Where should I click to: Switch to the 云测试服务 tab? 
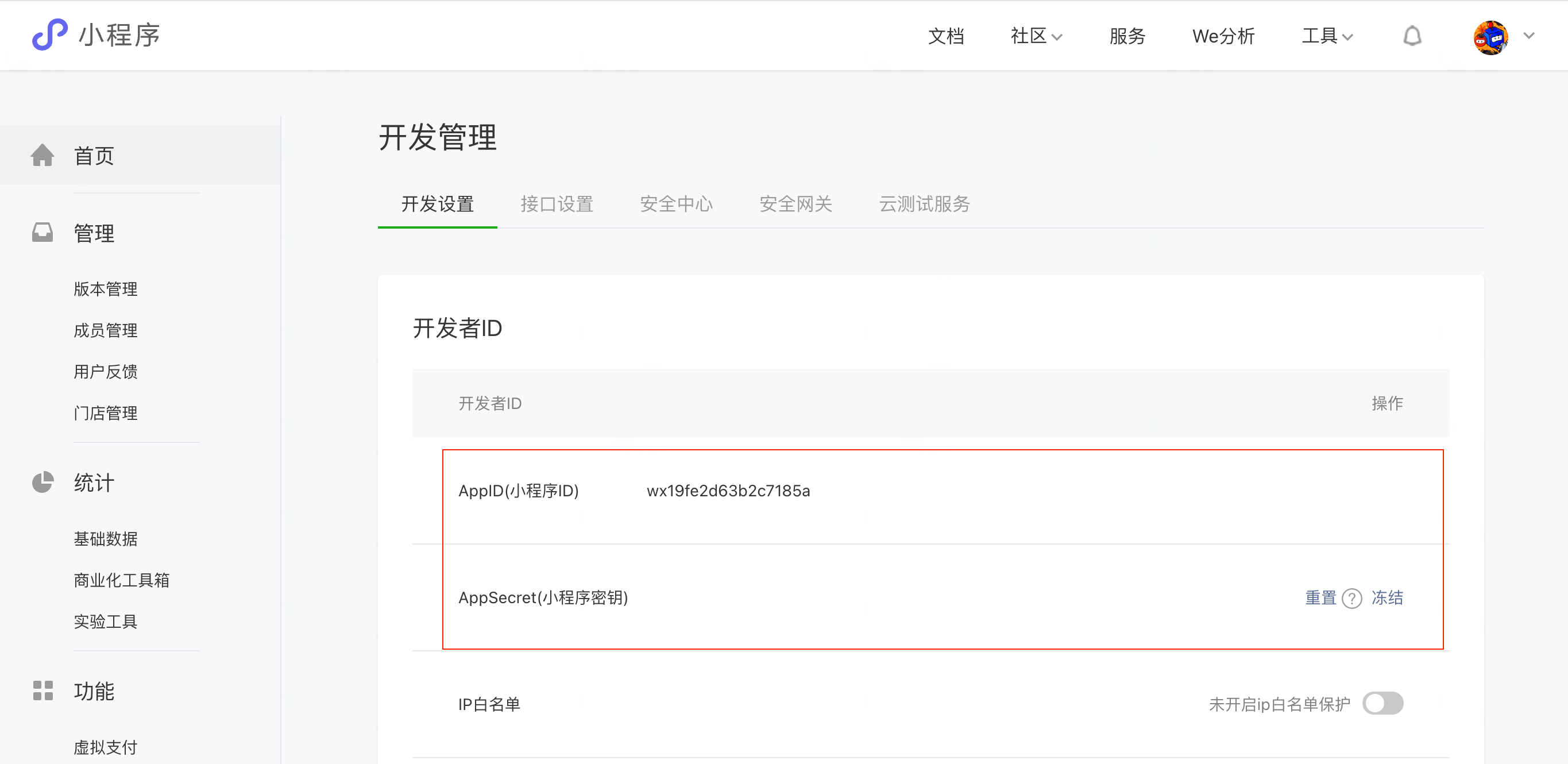click(x=925, y=204)
